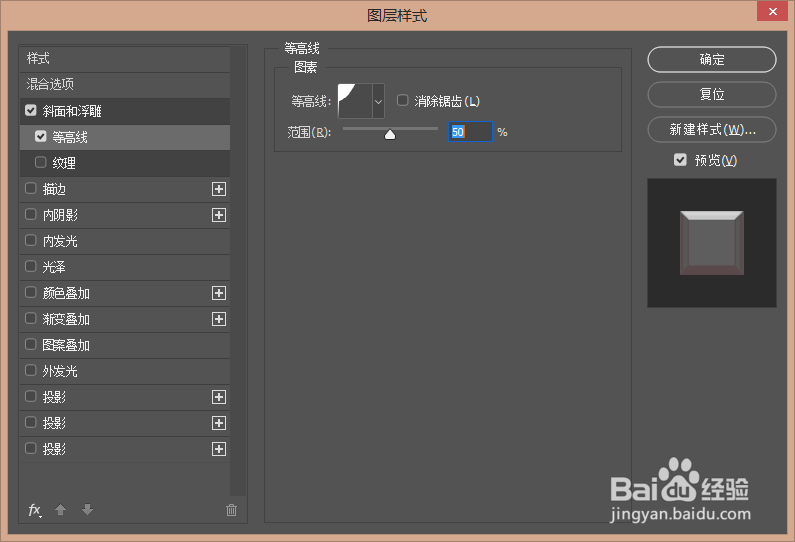Select the 内发光 list item label

click(60, 241)
